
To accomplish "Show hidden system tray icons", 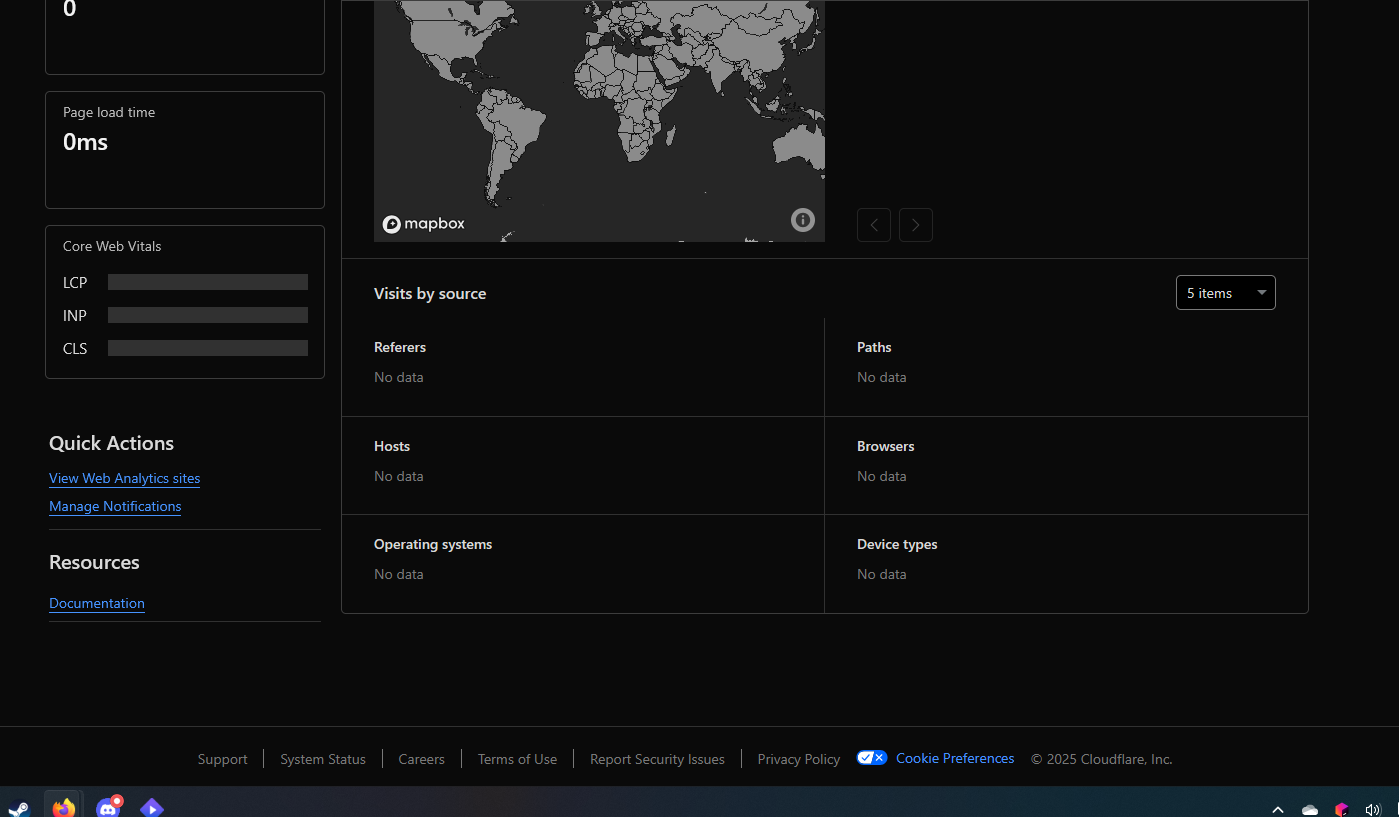I will [1277, 809].
